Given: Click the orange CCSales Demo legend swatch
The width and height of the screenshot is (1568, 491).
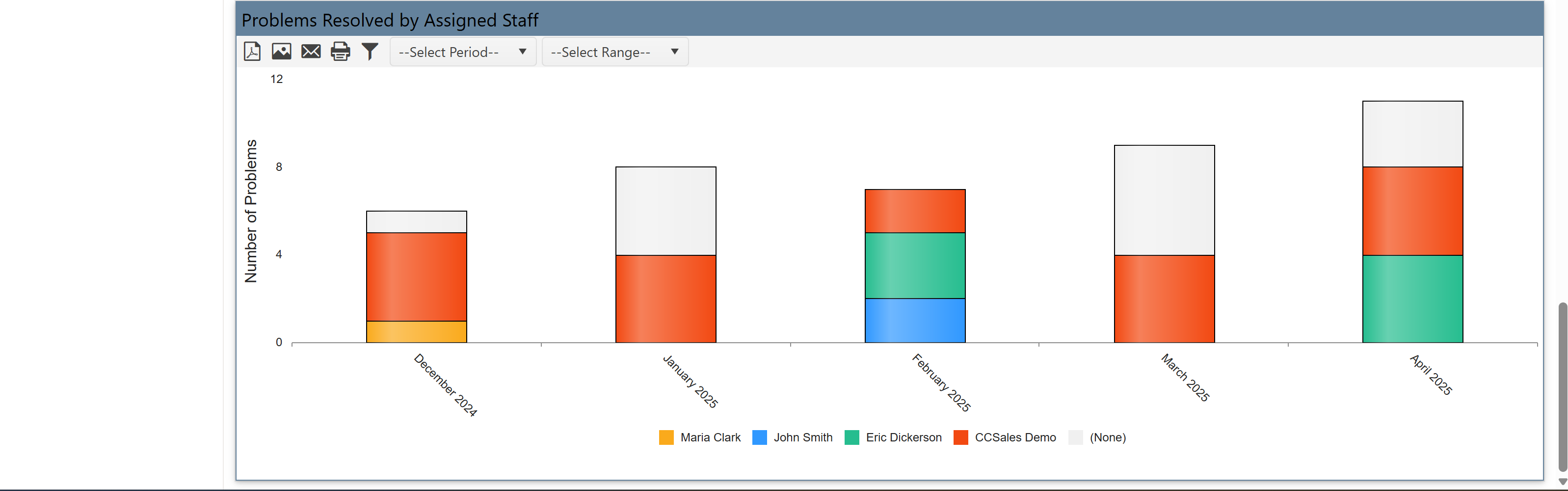Looking at the screenshot, I should pyautogui.click(x=960, y=437).
